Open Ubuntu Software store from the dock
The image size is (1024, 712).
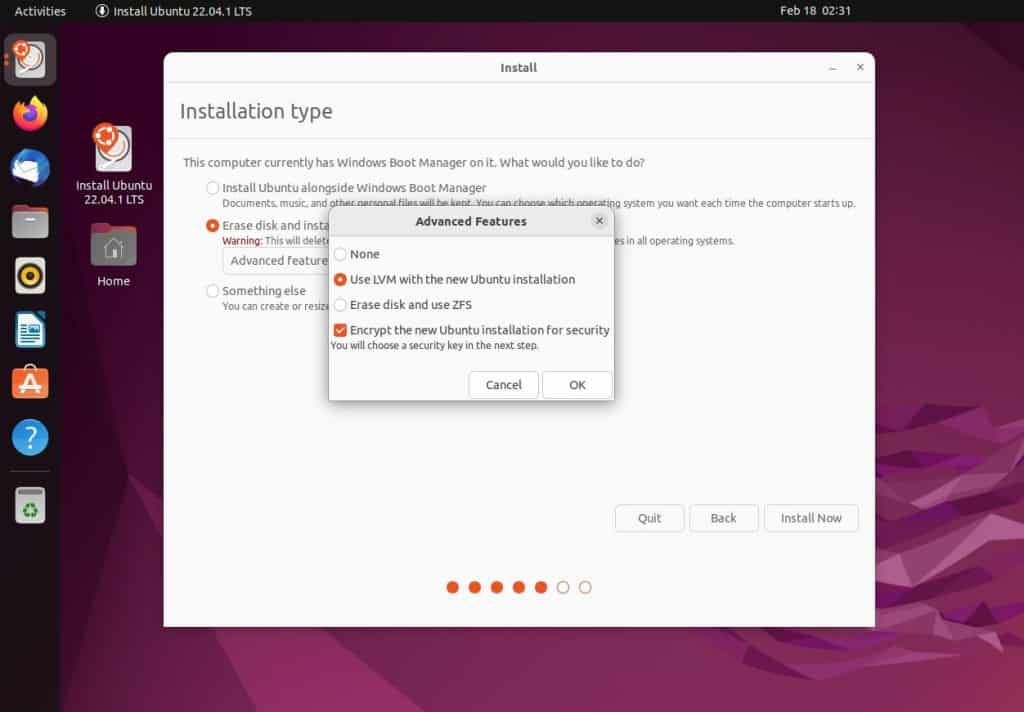(x=30, y=383)
